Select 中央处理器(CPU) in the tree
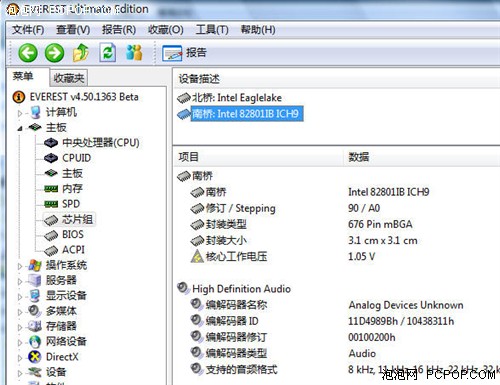The height and width of the screenshot is (385, 500). [x=101, y=143]
